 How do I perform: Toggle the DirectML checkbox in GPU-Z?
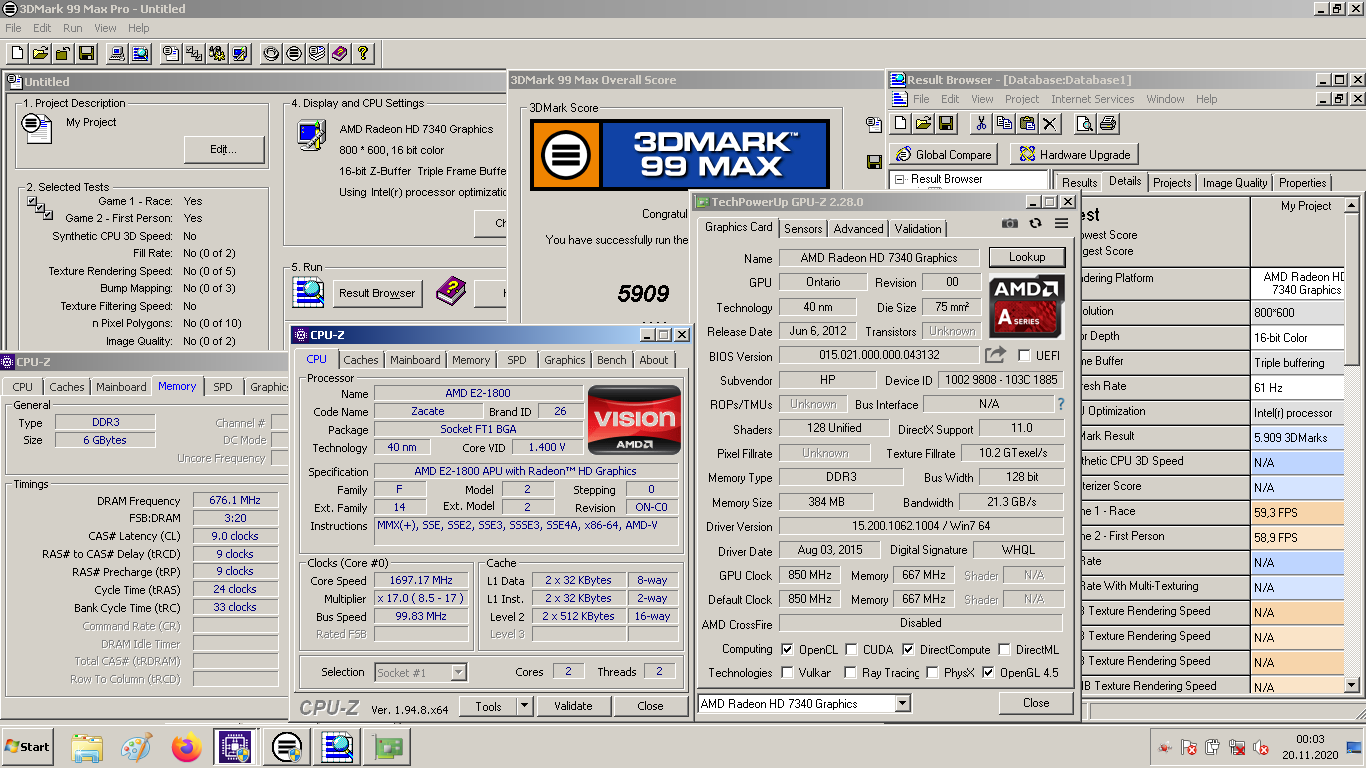click(x=1004, y=649)
